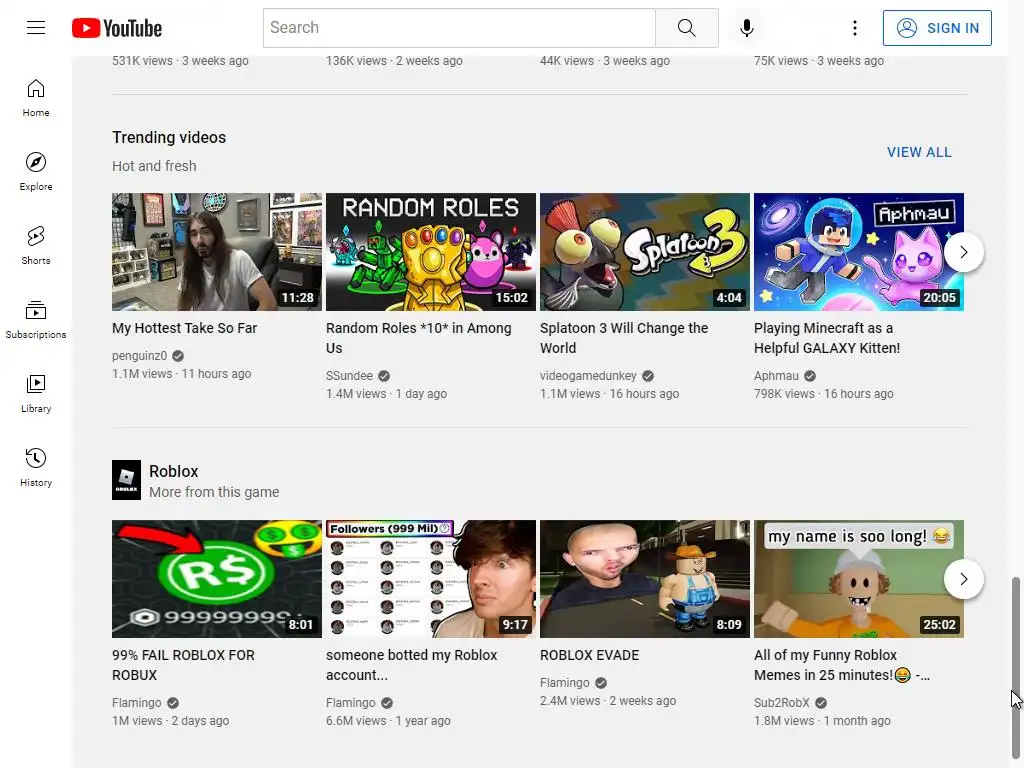
Task: Open the hamburger guide menu
Action: [36, 27]
